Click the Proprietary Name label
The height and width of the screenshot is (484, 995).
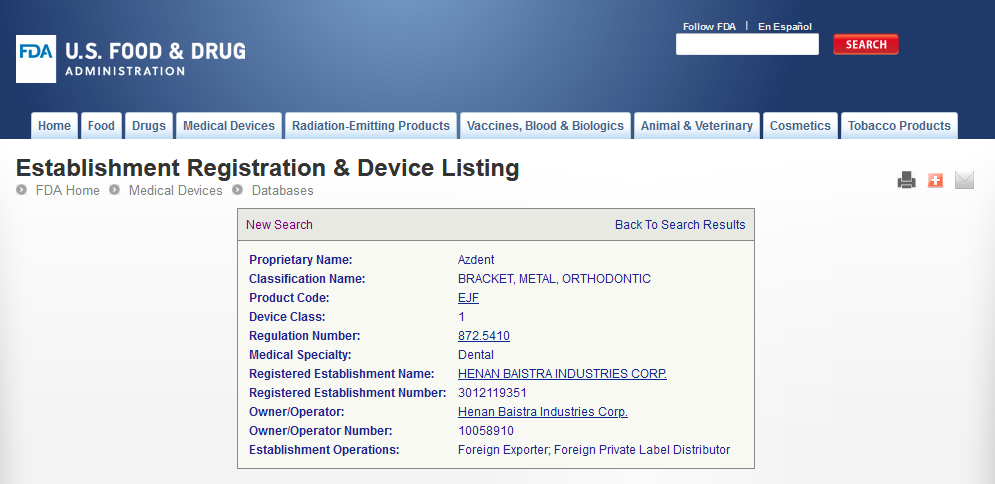tap(300, 259)
